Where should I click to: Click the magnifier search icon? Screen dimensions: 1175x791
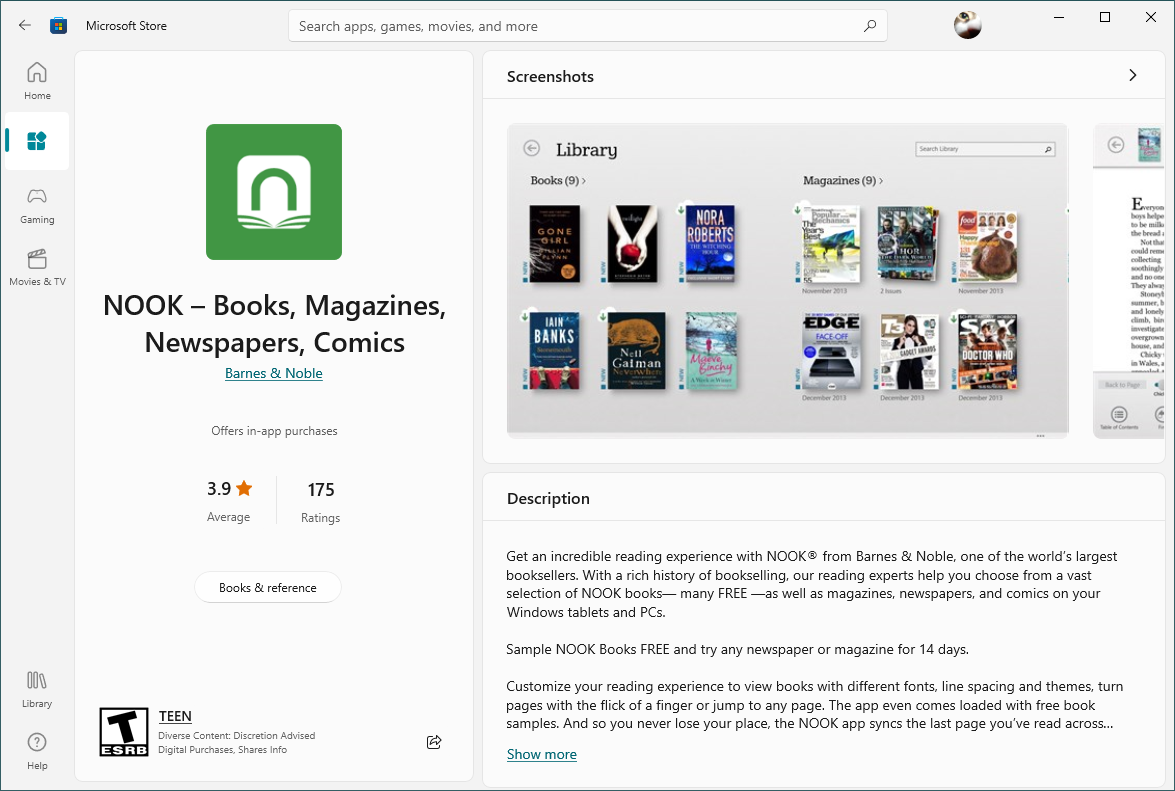[x=869, y=26]
